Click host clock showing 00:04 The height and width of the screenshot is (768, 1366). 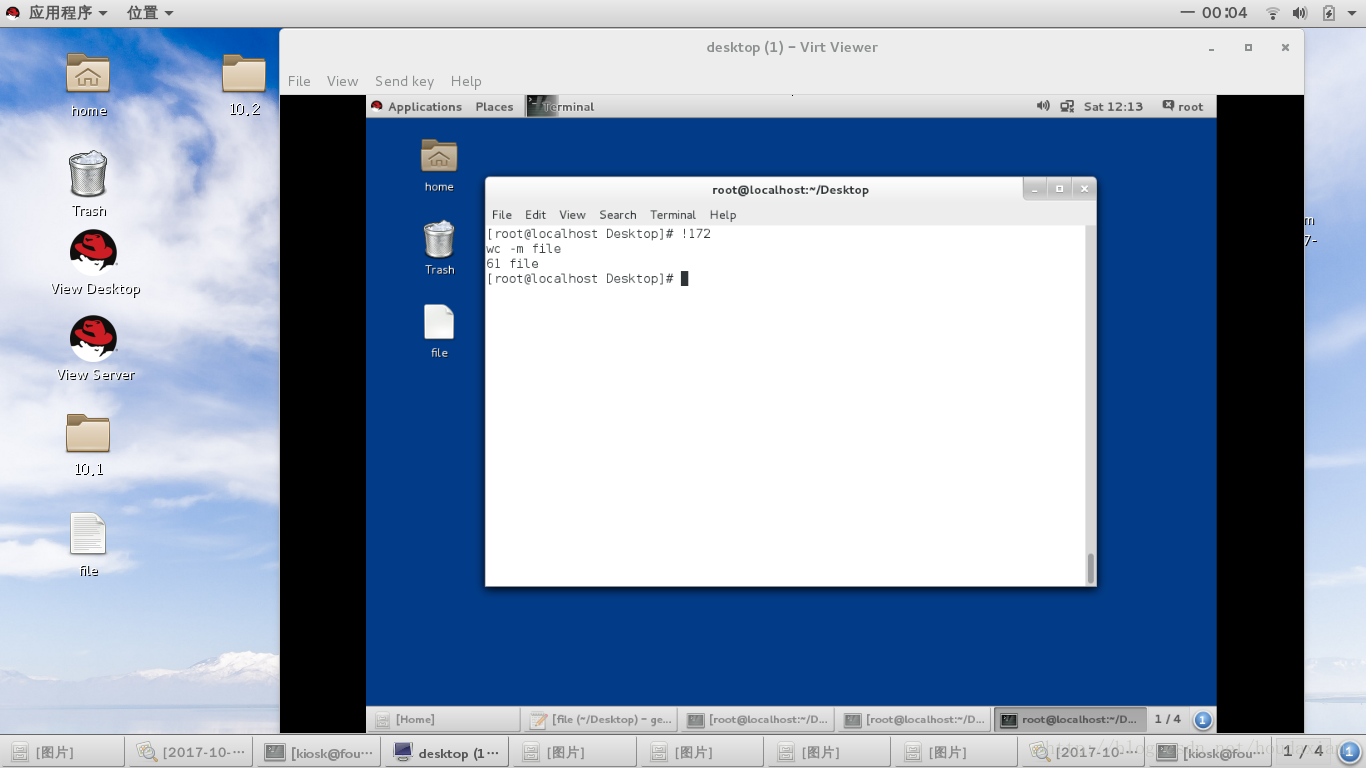click(1224, 13)
